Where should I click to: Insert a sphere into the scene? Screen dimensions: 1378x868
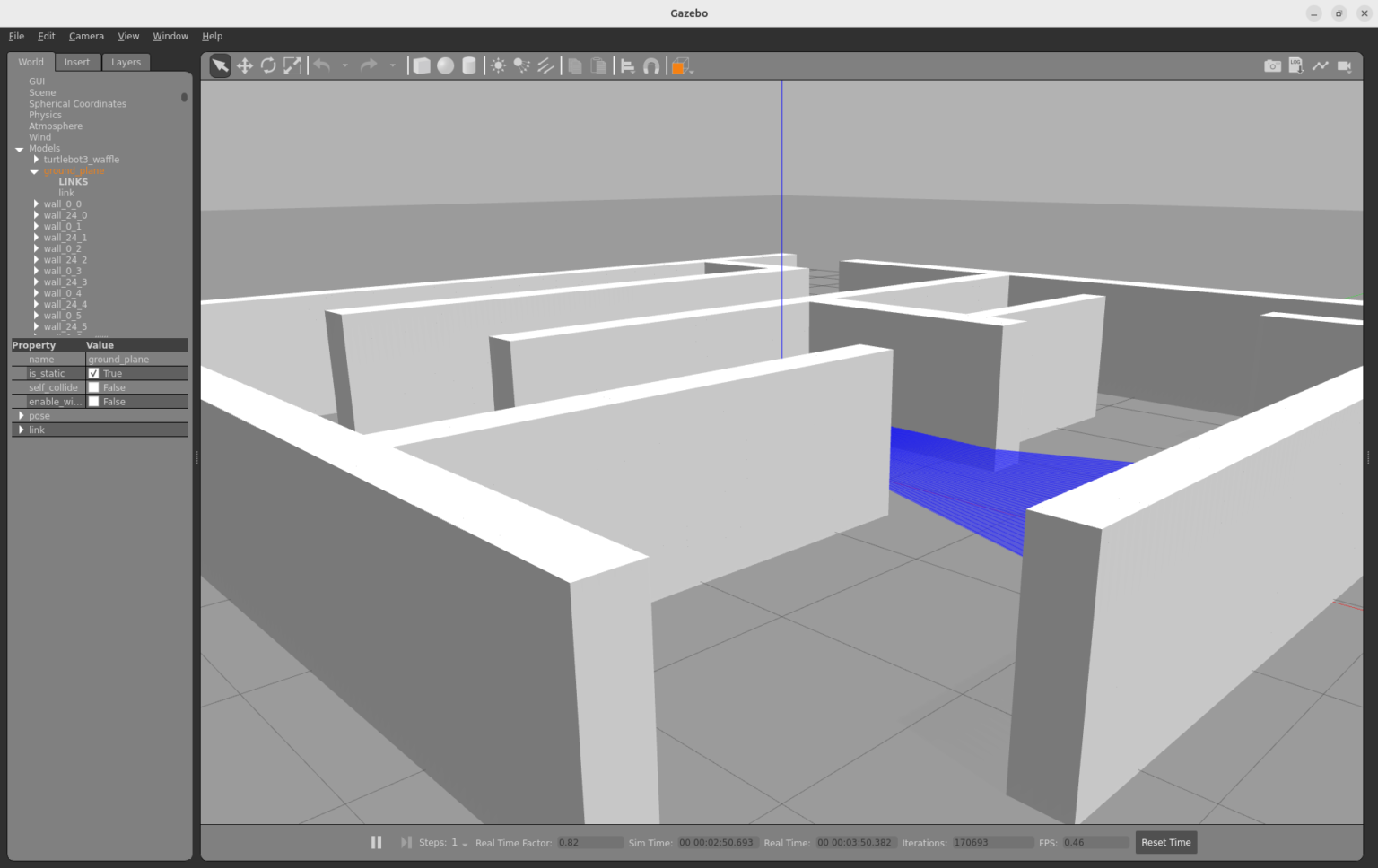coord(445,65)
